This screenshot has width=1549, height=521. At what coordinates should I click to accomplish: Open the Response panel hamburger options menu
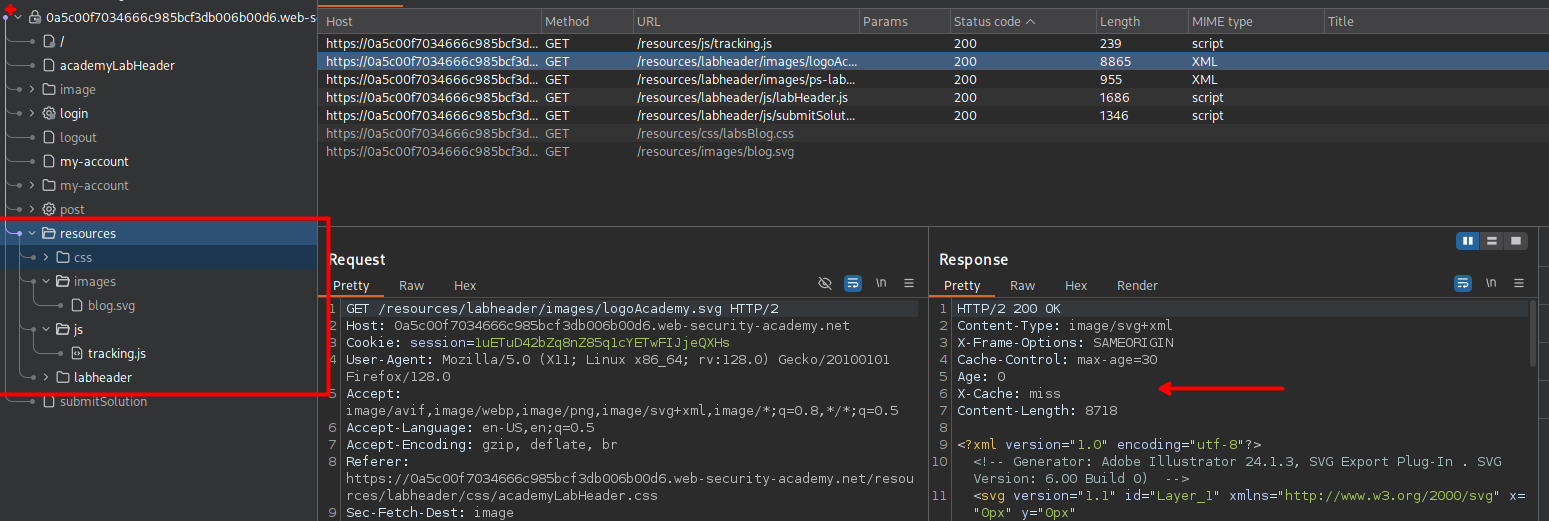pyautogui.click(x=1519, y=284)
